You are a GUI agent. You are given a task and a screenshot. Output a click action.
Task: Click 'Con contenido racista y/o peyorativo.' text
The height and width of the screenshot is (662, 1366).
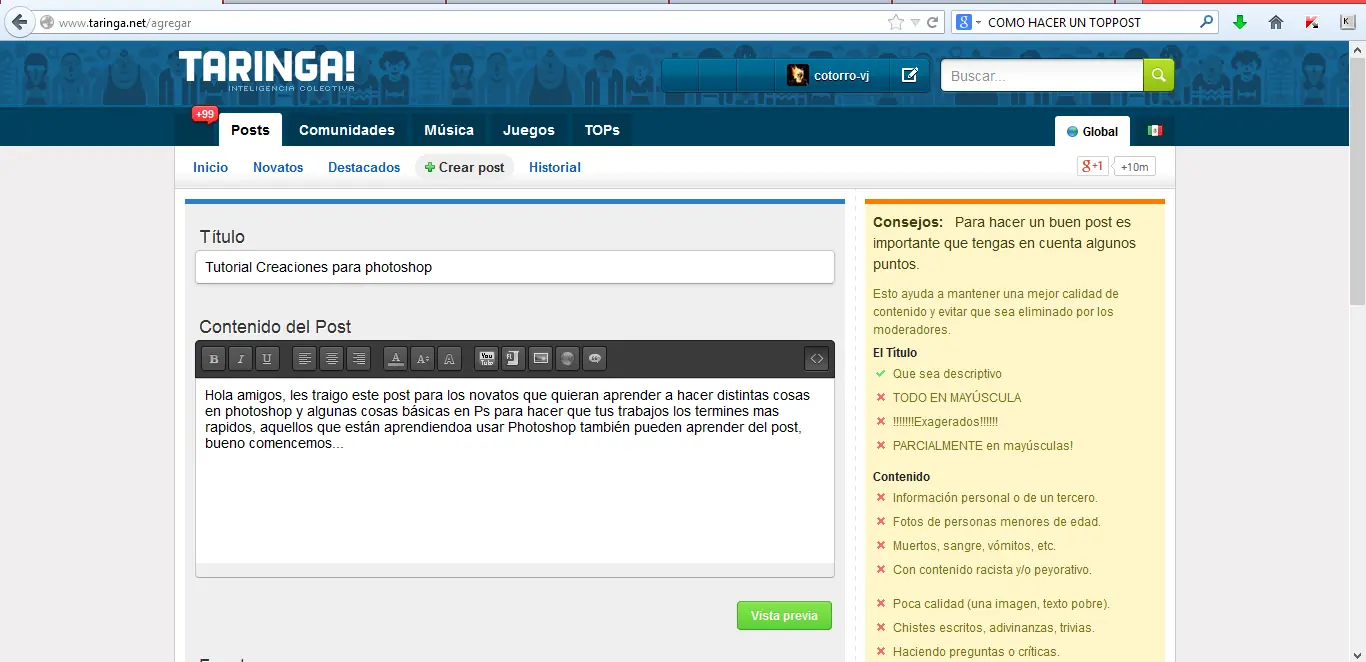(x=992, y=570)
